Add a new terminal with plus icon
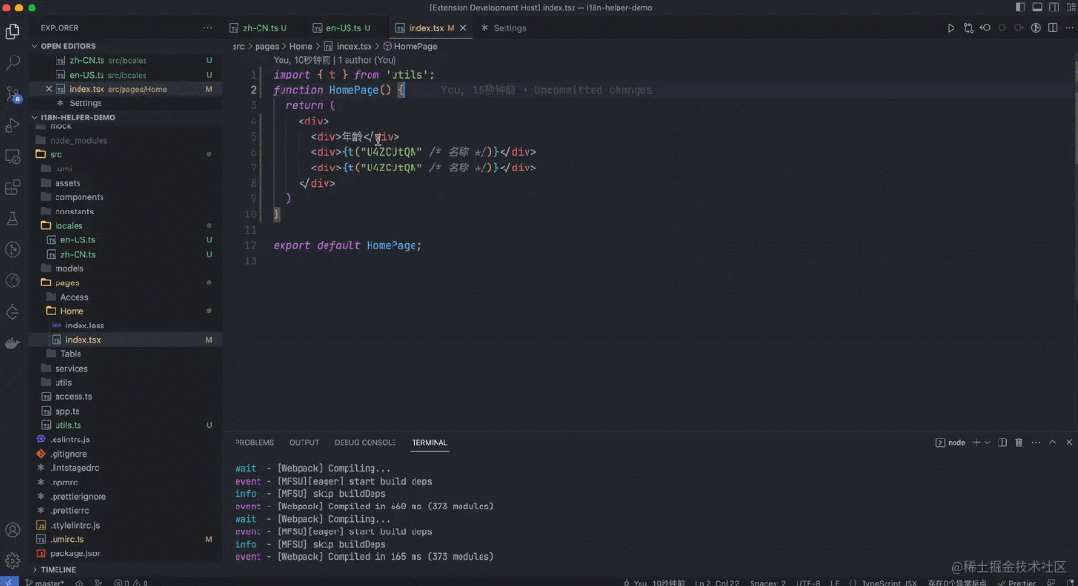This screenshot has height=586, width=1078. pyautogui.click(x=976, y=443)
